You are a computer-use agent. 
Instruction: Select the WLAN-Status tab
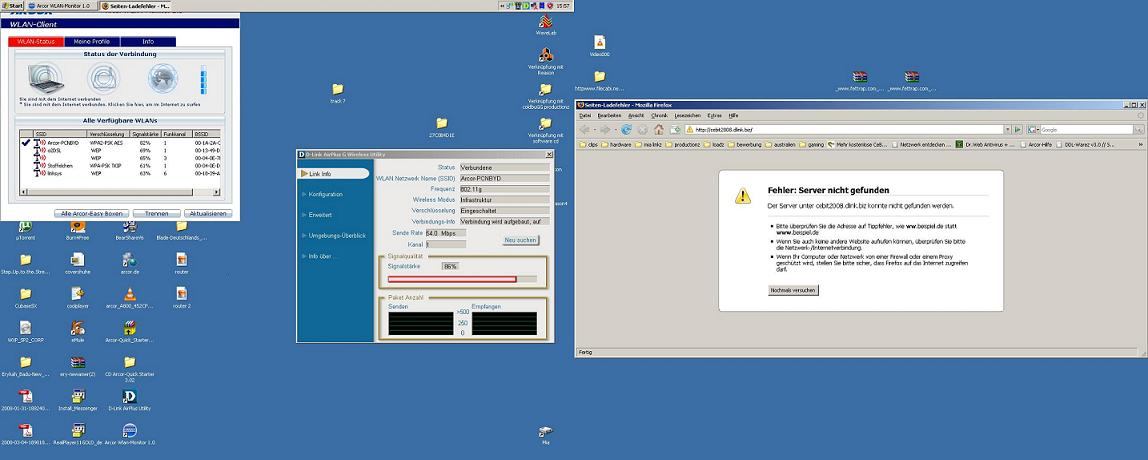pyautogui.click(x=37, y=42)
